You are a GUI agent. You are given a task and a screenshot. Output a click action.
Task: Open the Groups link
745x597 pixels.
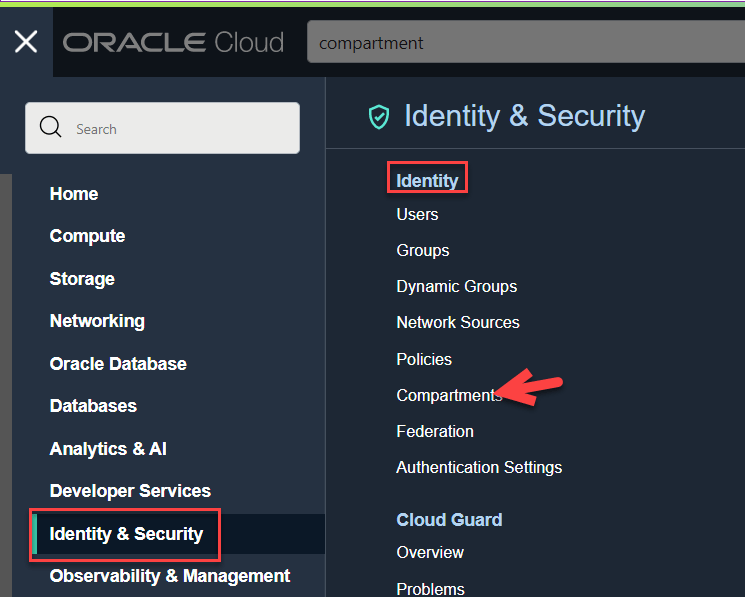(x=423, y=250)
